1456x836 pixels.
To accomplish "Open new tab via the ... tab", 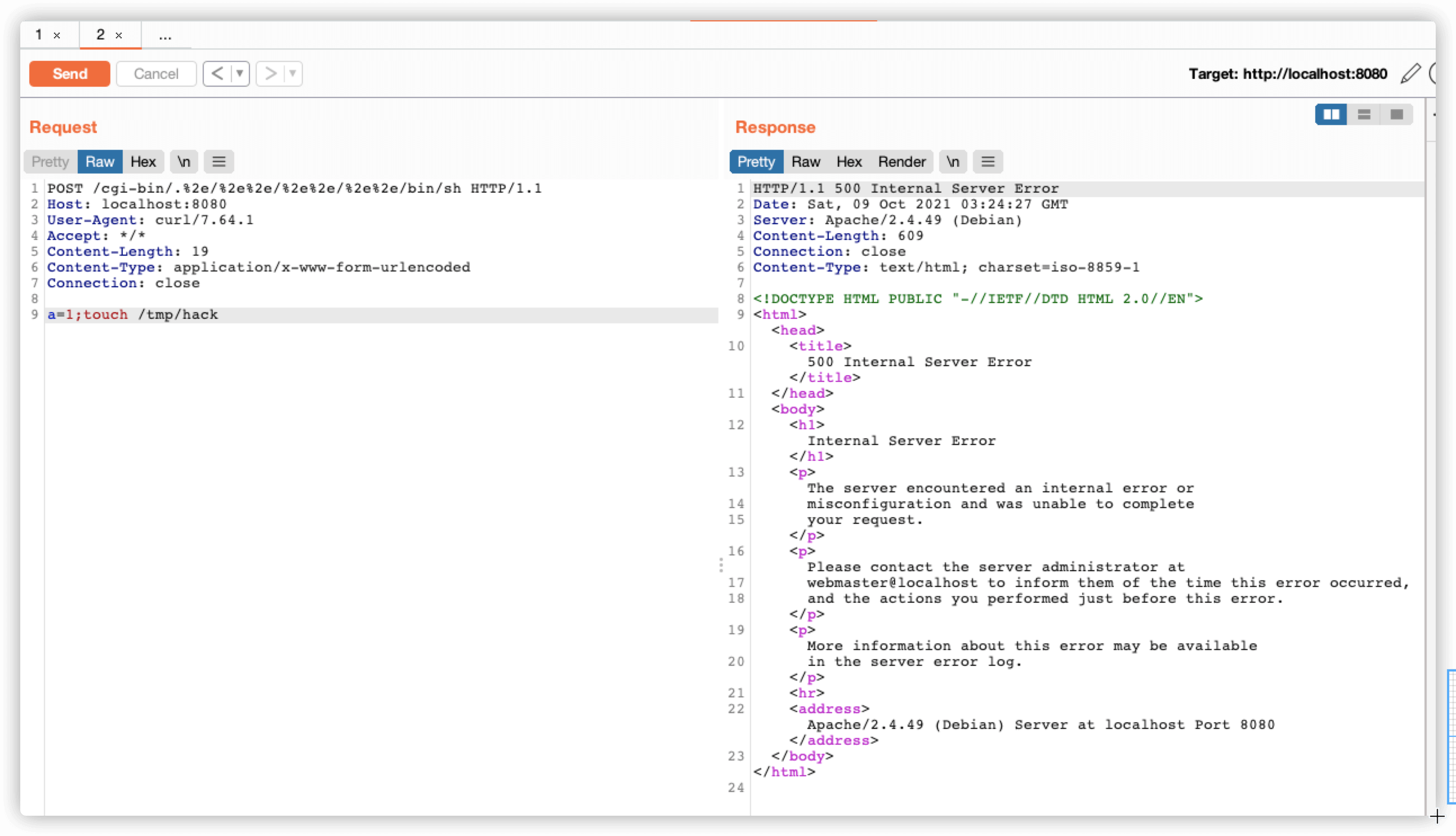I will pos(165,35).
